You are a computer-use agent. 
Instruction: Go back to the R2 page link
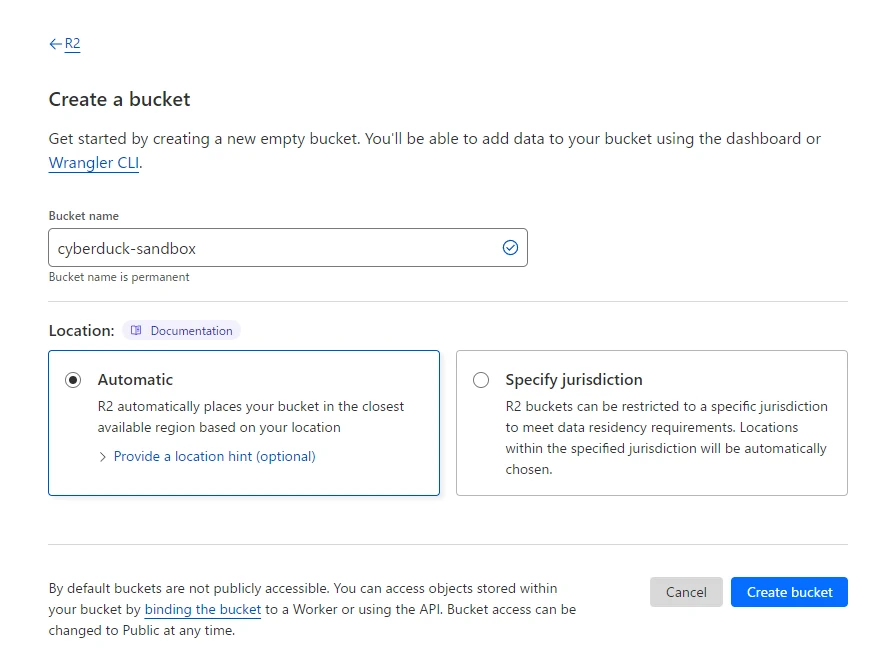point(72,44)
